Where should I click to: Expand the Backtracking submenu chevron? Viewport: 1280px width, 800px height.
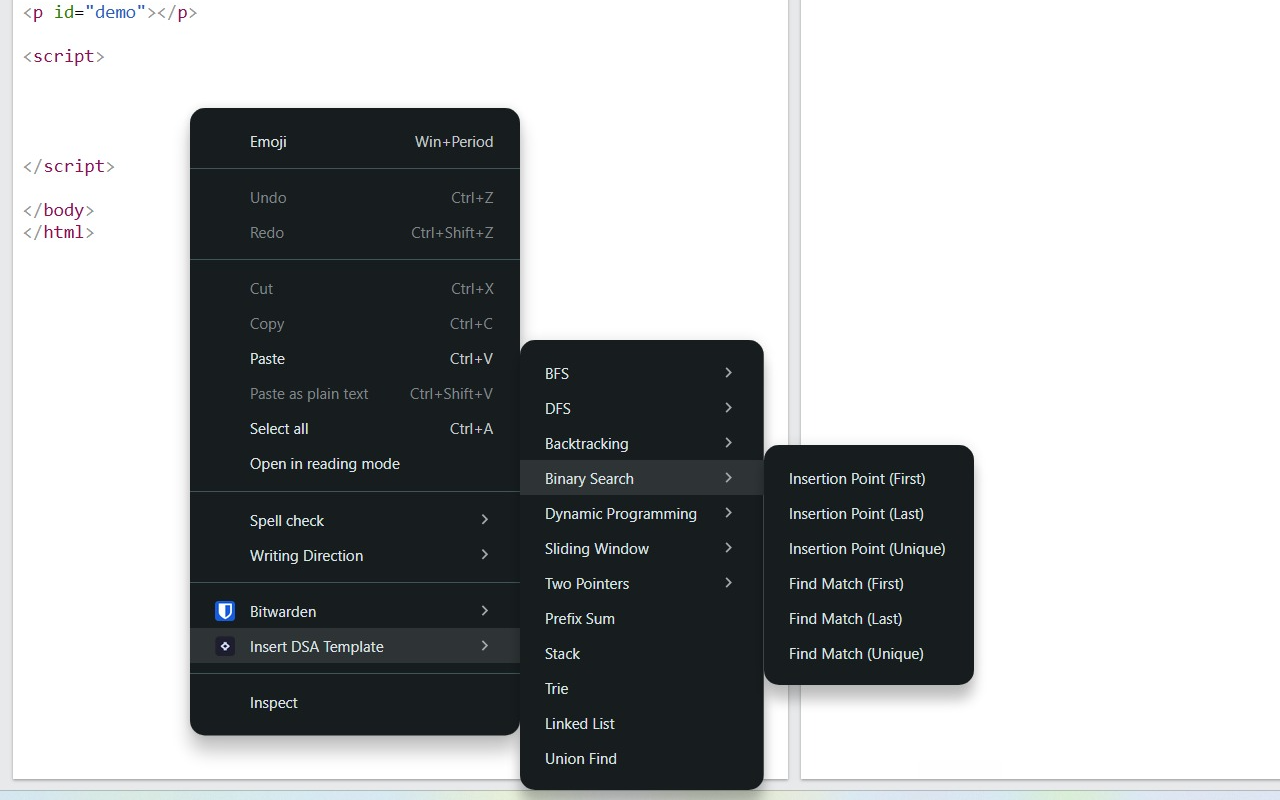tap(729, 443)
